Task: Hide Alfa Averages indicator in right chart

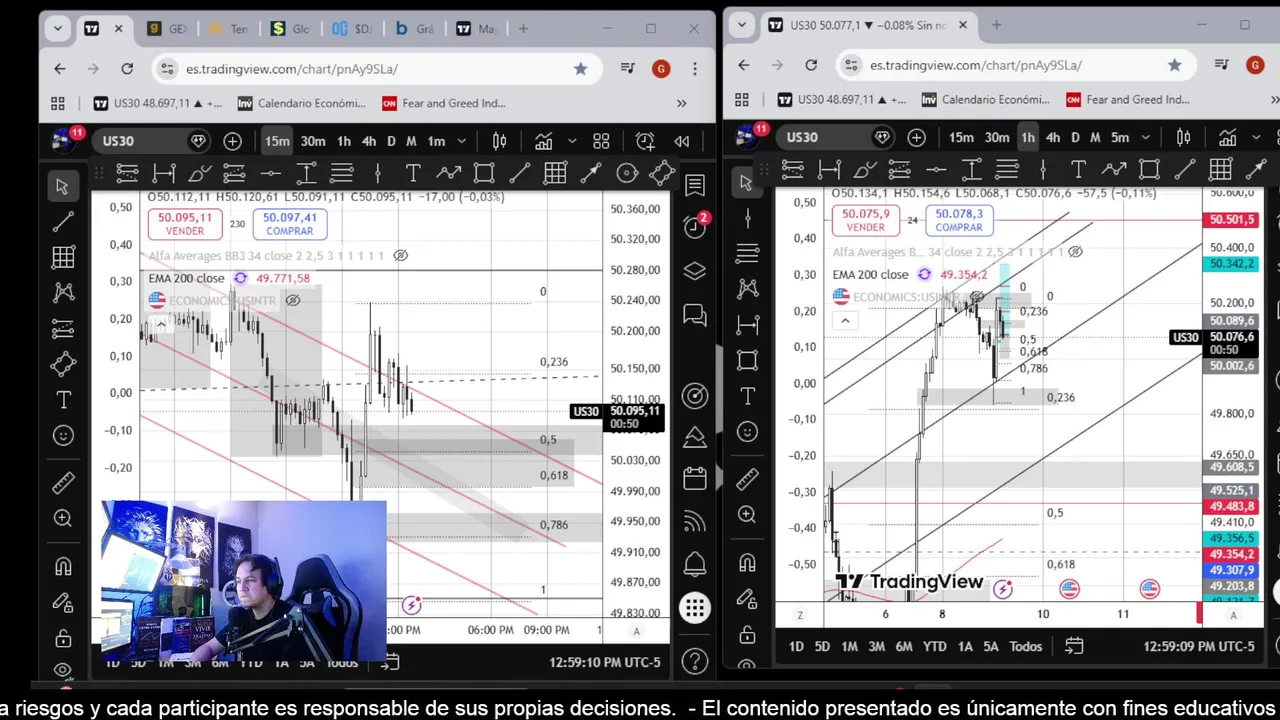Action: [1075, 252]
